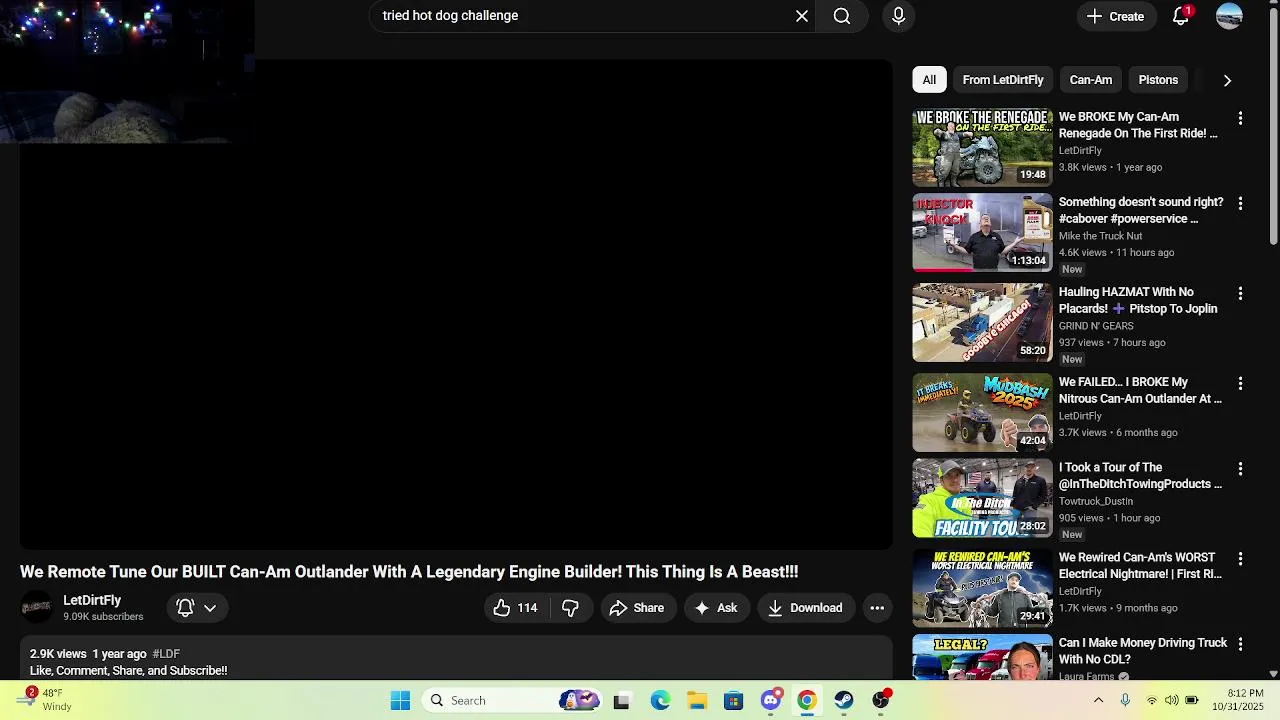Click the Ask button
The width and height of the screenshot is (1280, 720).
[716, 608]
